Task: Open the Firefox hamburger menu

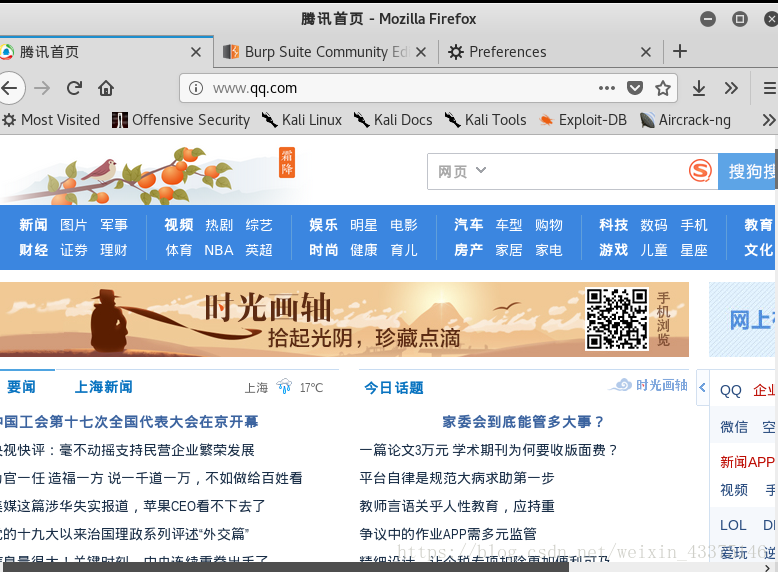Action: point(770,88)
